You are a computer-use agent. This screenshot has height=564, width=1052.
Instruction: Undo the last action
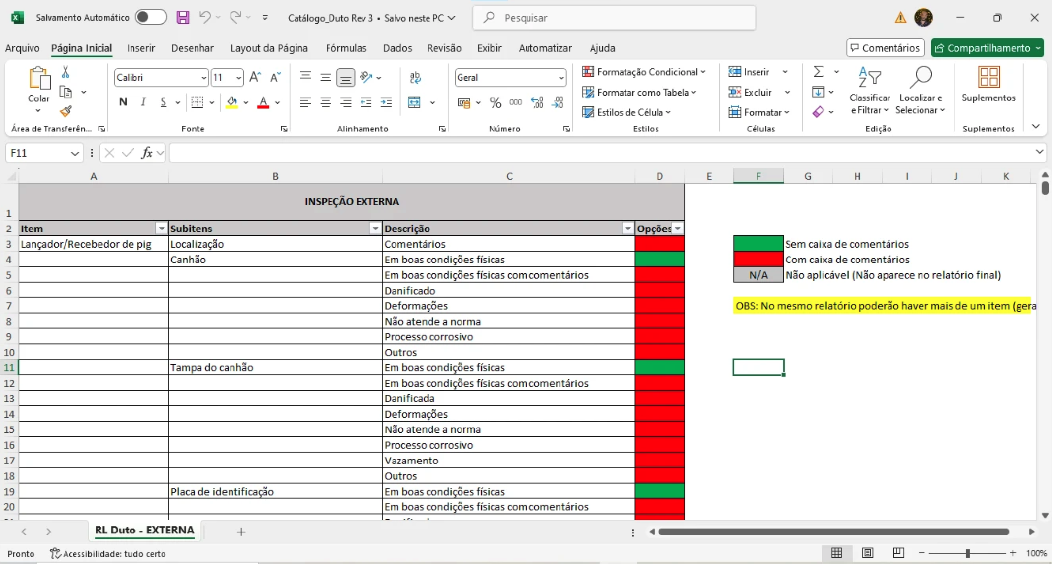[x=205, y=18]
